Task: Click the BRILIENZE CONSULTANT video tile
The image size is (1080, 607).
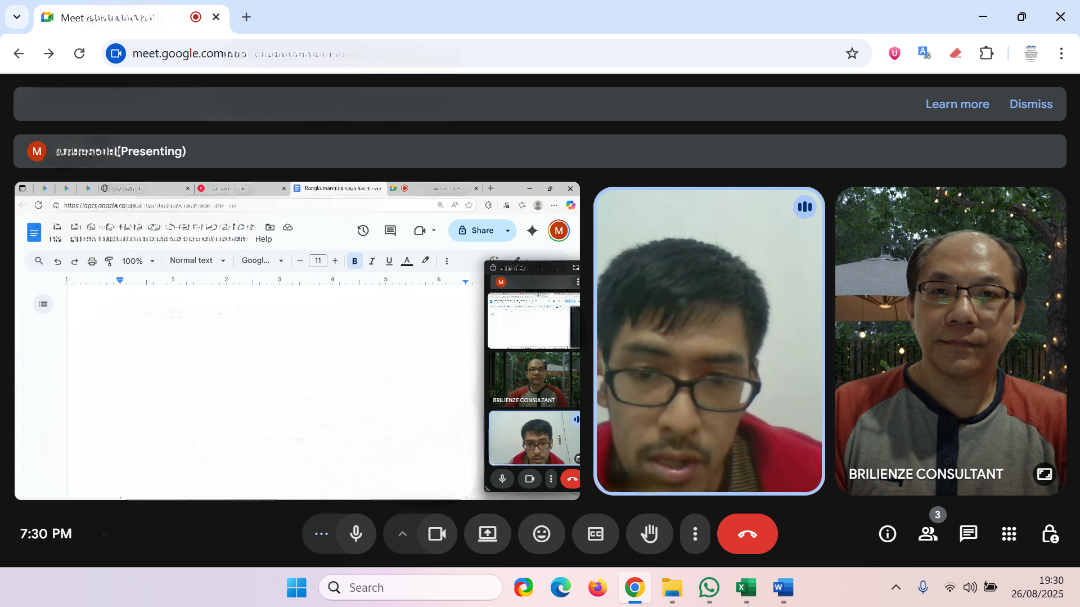Action: (950, 340)
